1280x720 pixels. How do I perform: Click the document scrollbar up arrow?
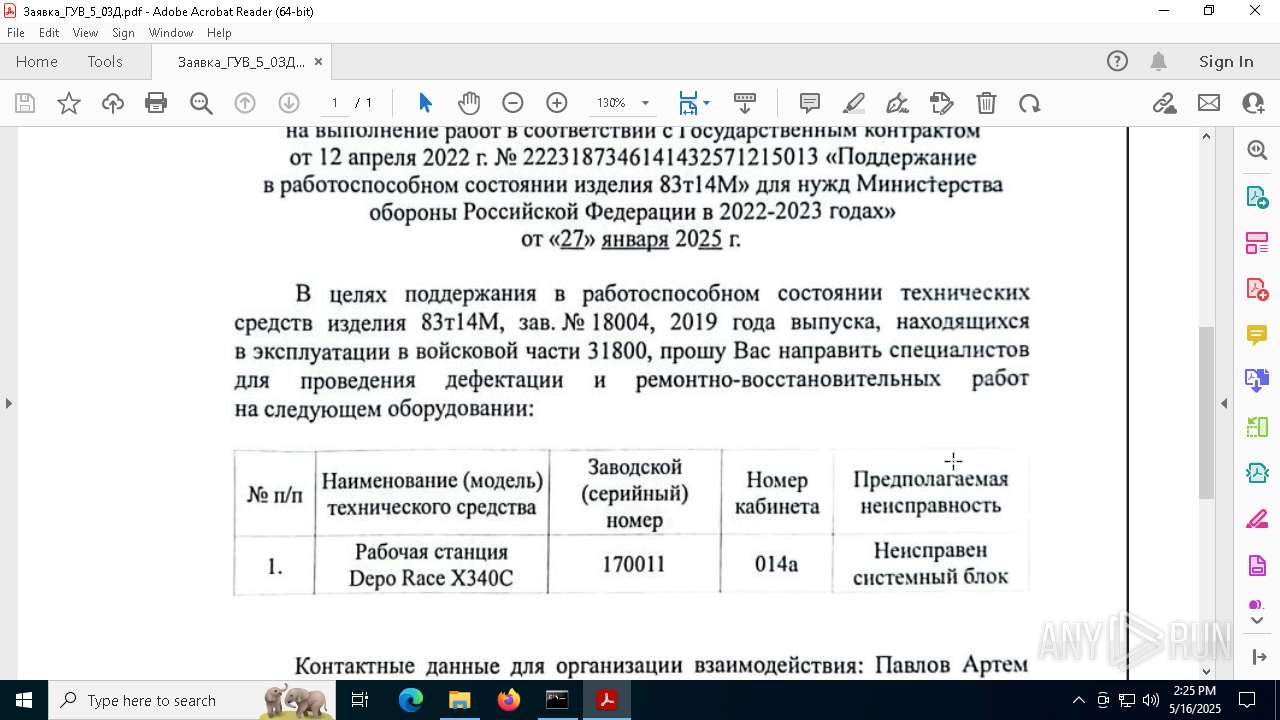click(x=1206, y=136)
